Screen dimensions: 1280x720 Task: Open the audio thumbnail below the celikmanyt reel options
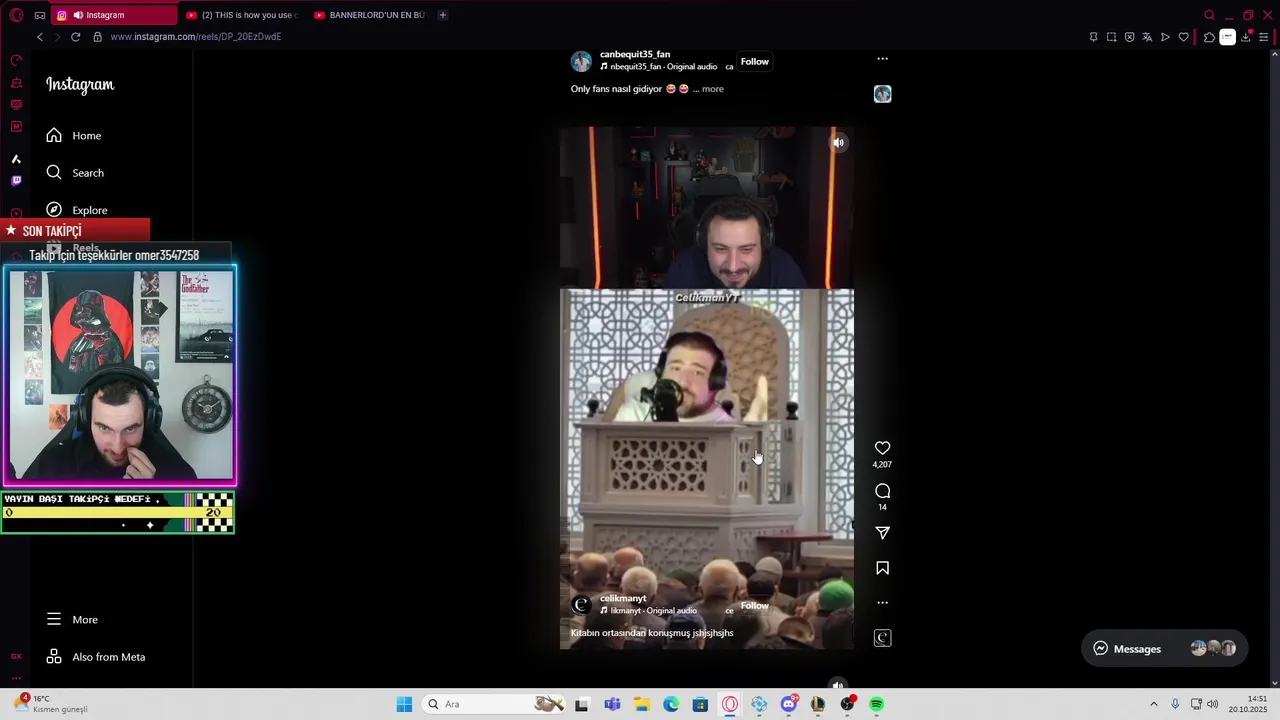click(882, 638)
